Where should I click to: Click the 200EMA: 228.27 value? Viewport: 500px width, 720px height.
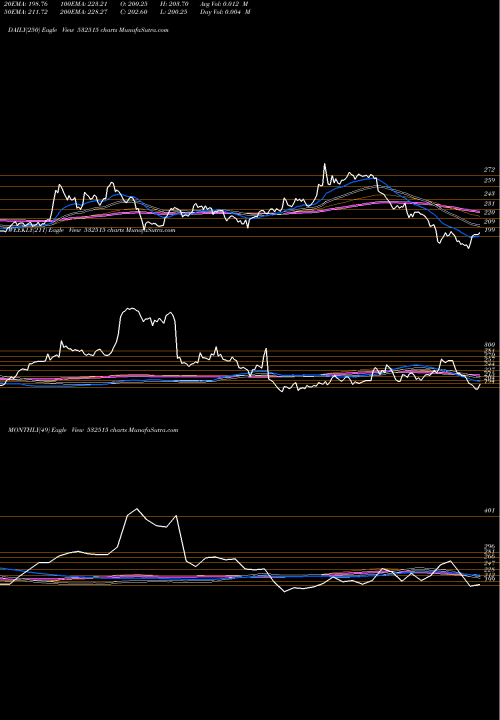click(x=84, y=12)
